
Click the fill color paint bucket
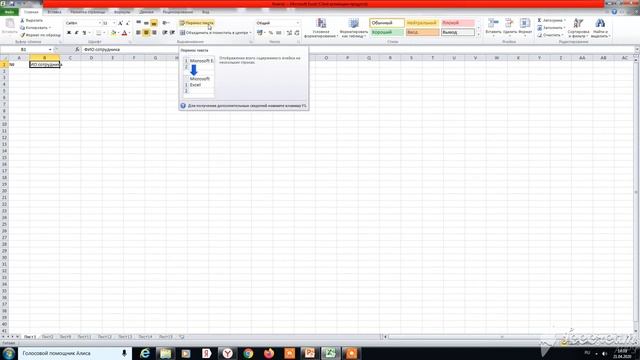pos(114,33)
